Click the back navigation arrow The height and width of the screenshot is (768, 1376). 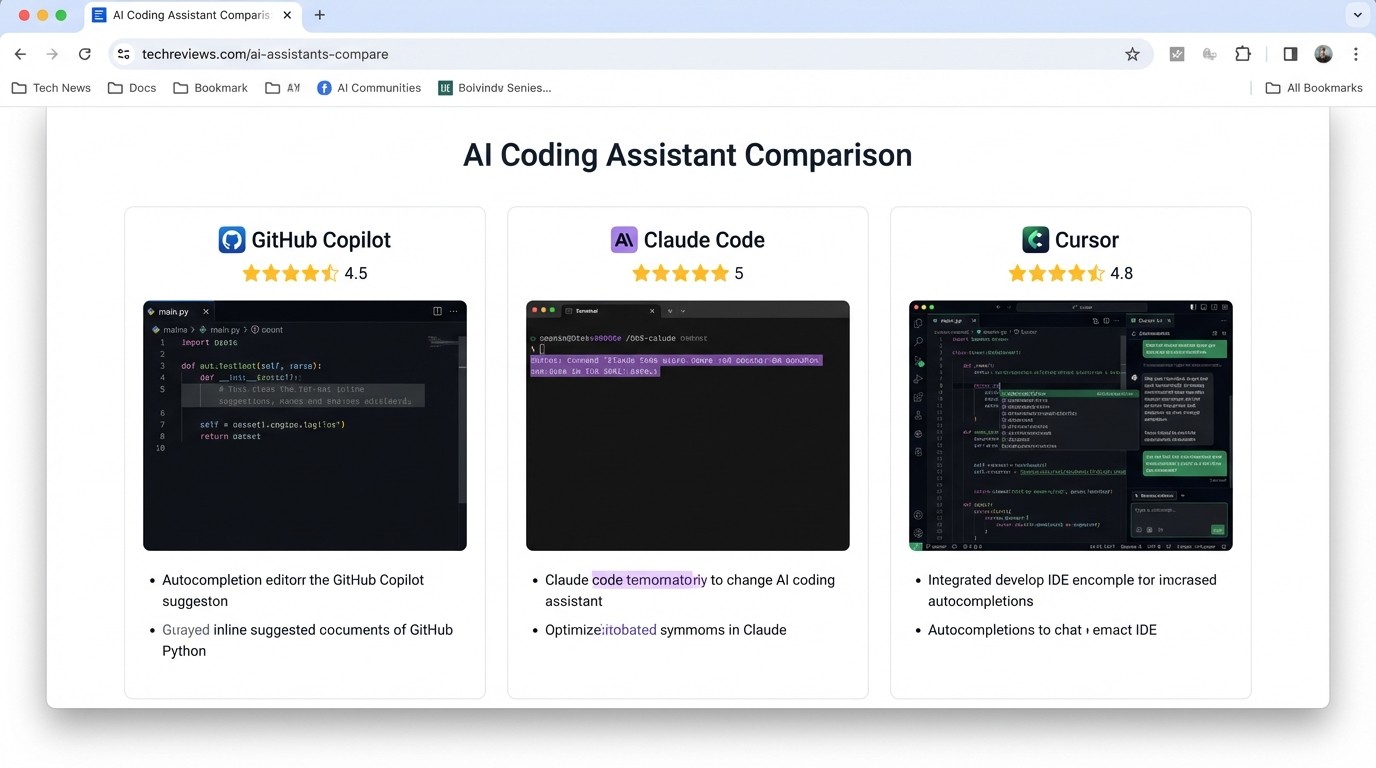click(20, 54)
